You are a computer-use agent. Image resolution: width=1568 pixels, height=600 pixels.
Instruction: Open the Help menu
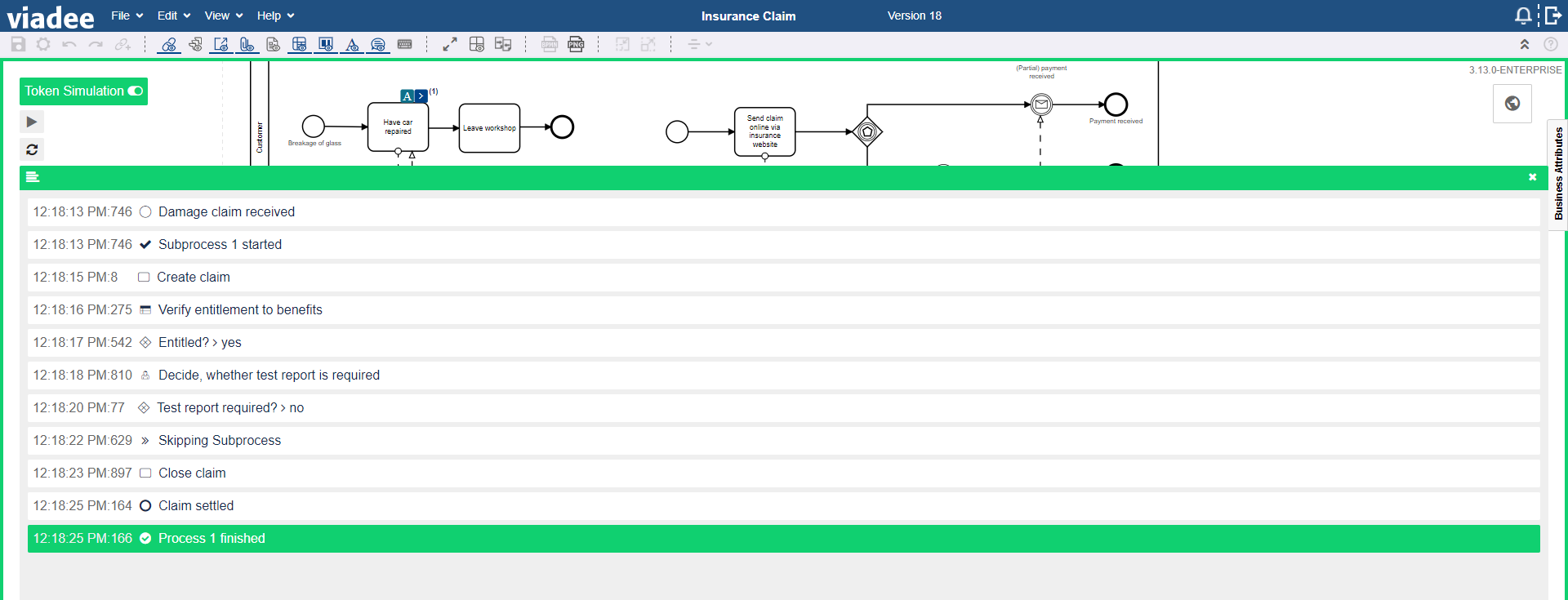[275, 16]
